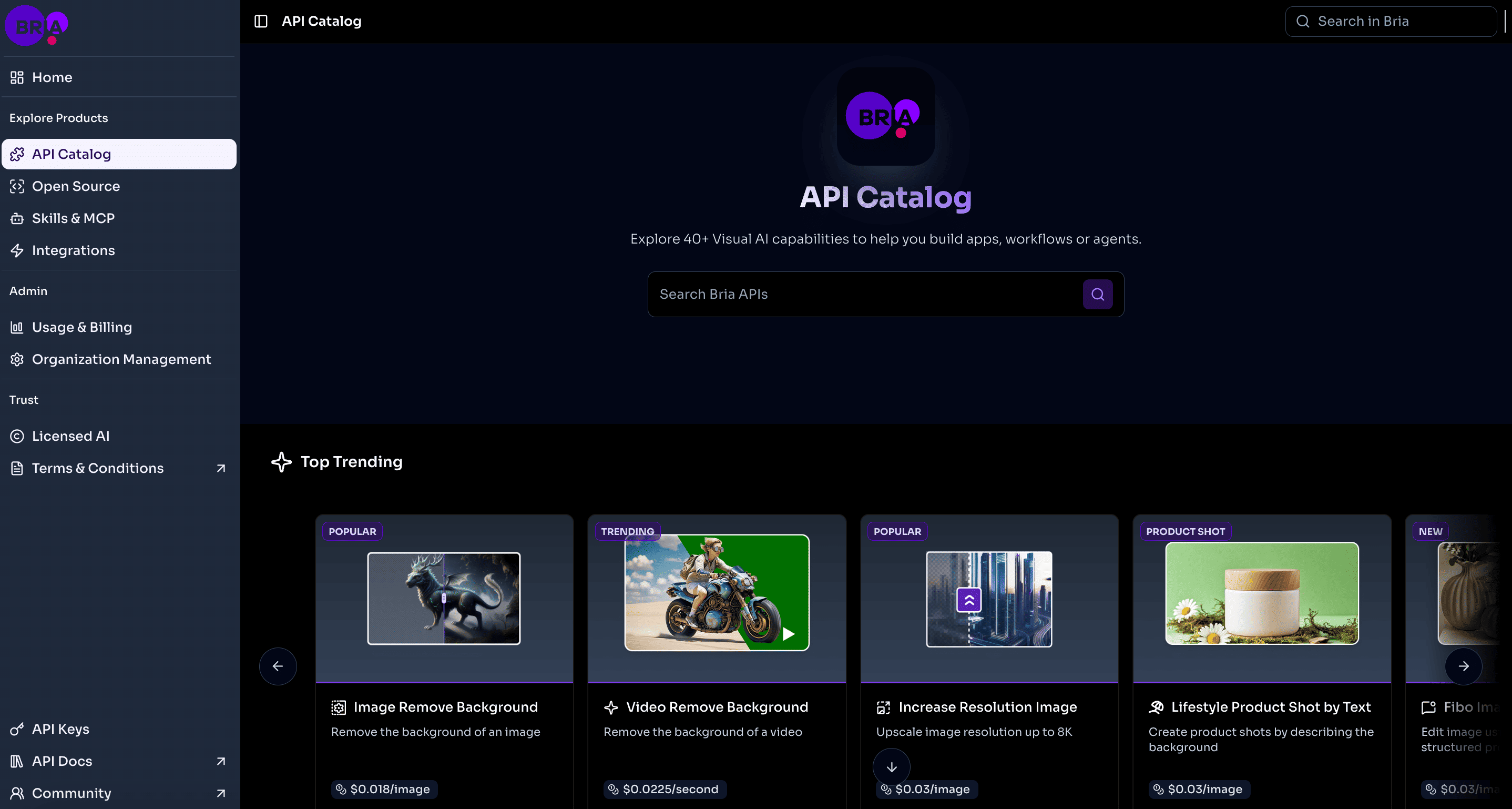Open API Docs external link
This screenshot has width=1512, height=809.
pyautogui.click(x=119, y=762)
